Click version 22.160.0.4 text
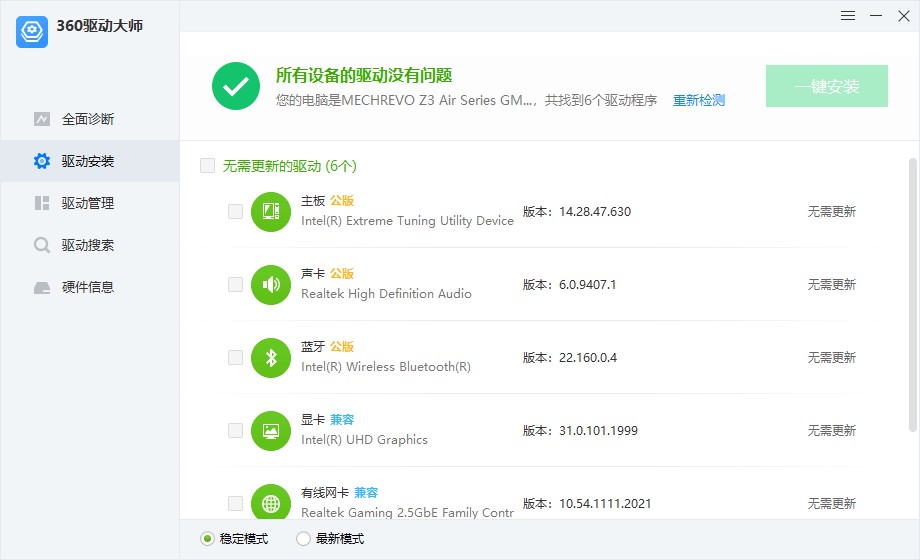The height and width of the screenshot is (560, 920). [x=588, y=357]
